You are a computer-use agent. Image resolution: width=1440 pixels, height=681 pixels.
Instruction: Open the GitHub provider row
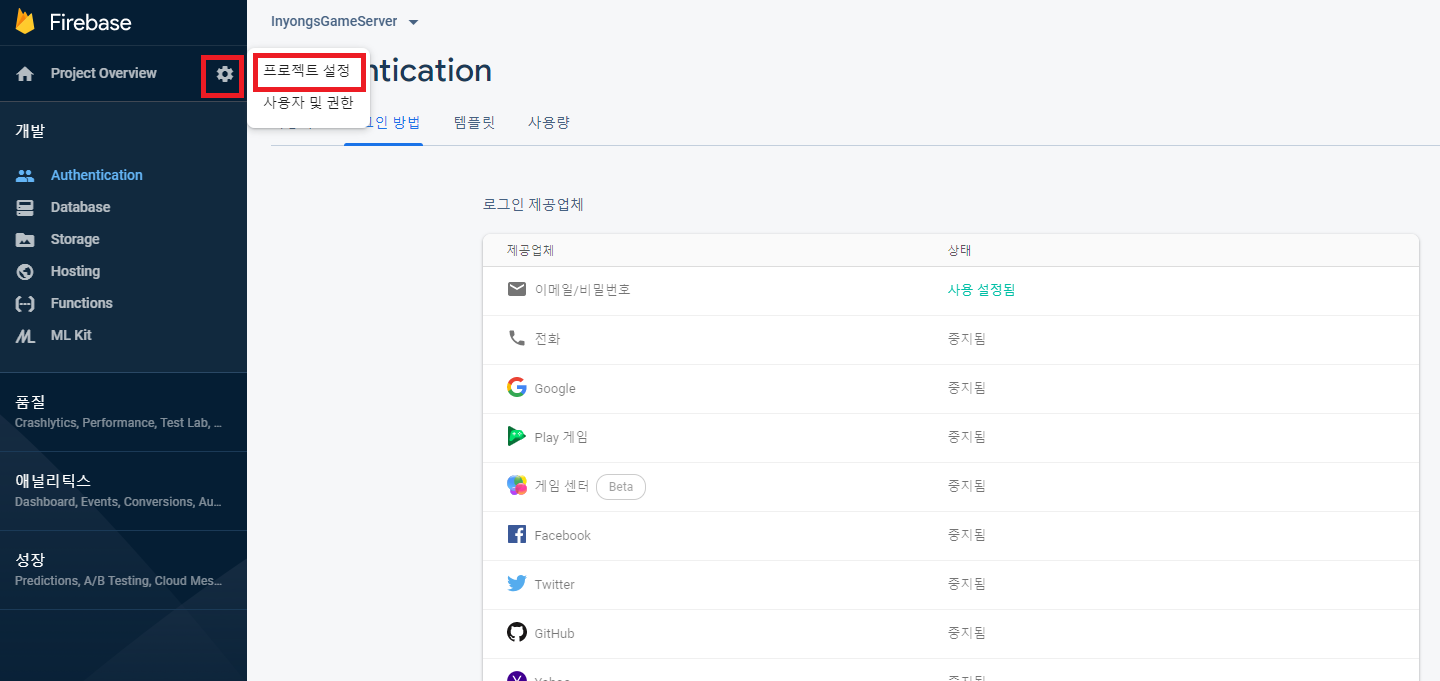coord(950,633)
